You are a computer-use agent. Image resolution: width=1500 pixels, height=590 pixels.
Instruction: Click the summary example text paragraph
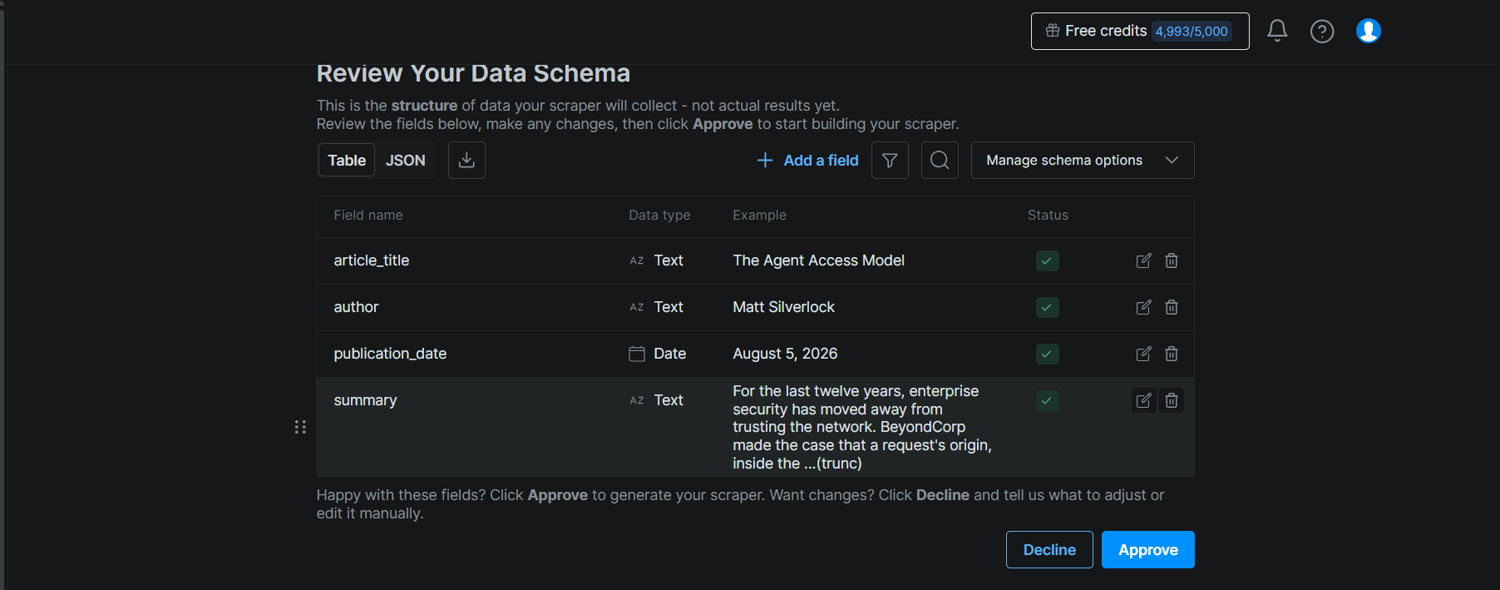click(862, 427)
